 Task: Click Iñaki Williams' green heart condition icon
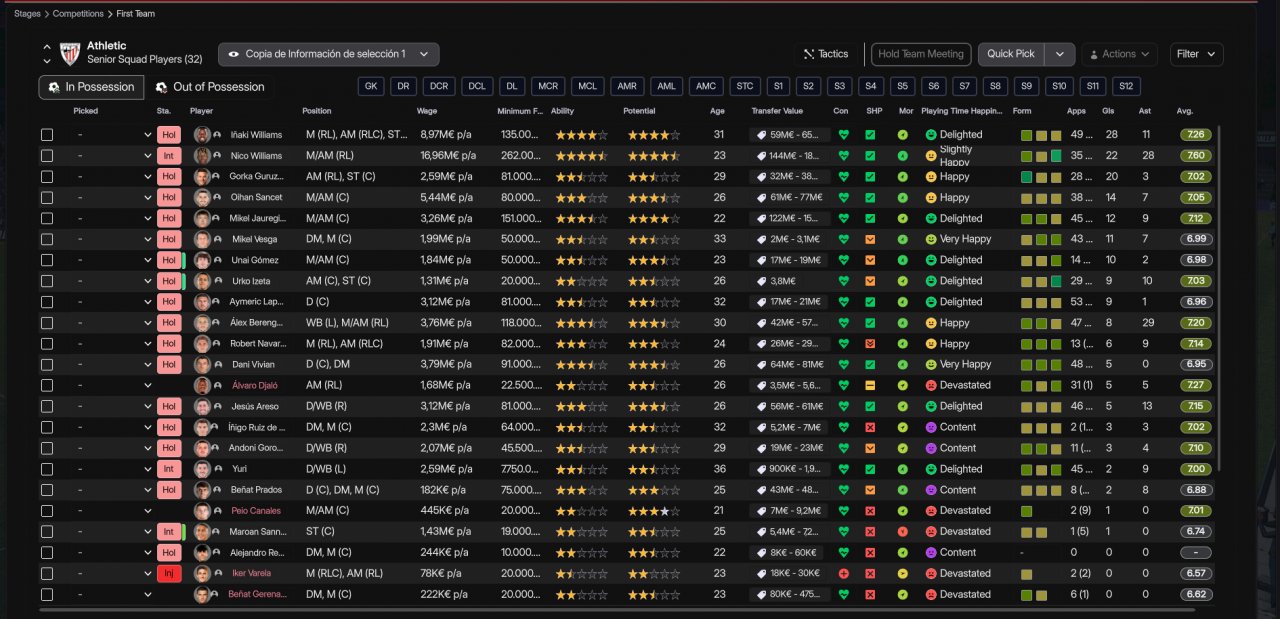pos(843,135)
